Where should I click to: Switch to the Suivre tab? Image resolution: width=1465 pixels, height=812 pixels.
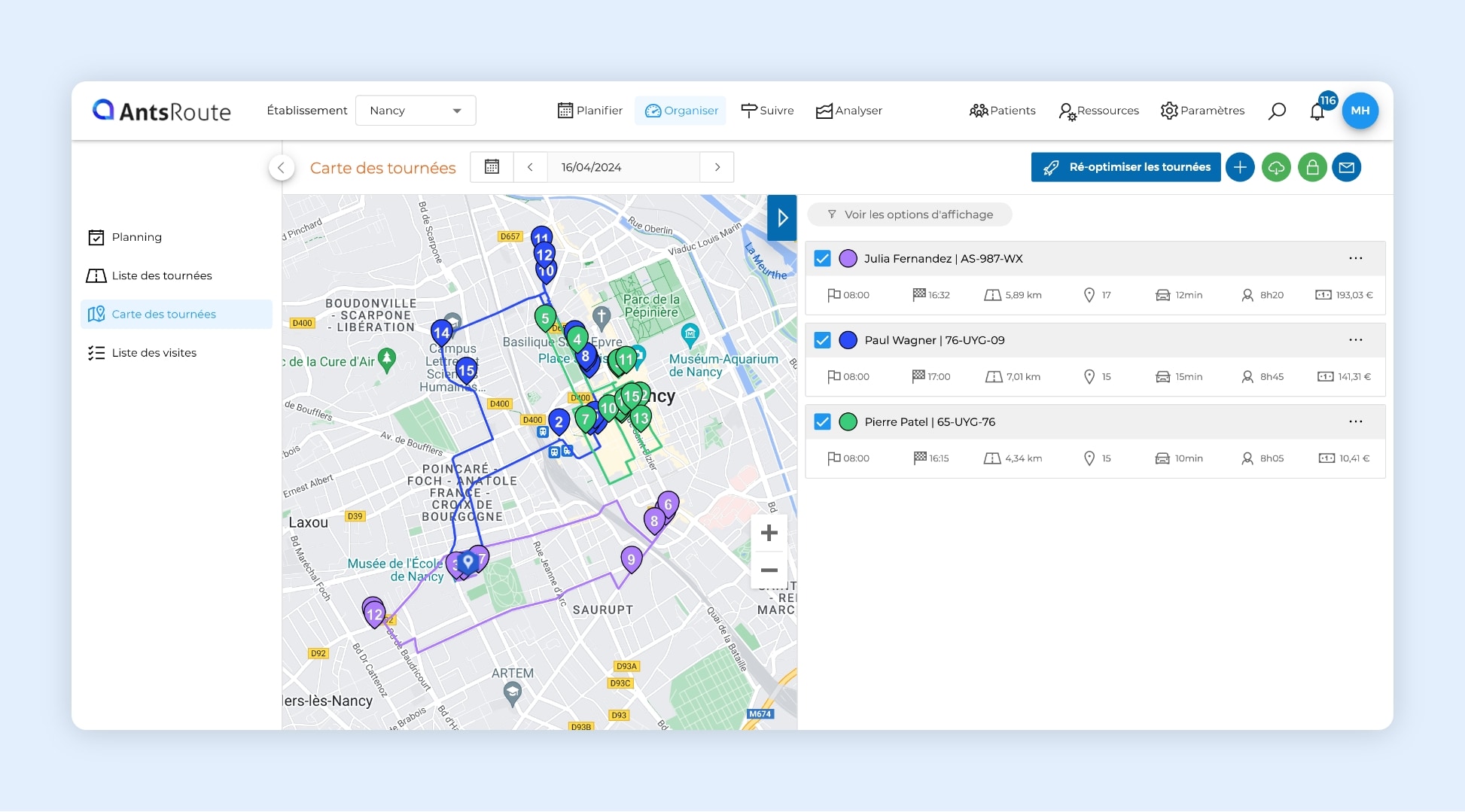coord(767,111)
